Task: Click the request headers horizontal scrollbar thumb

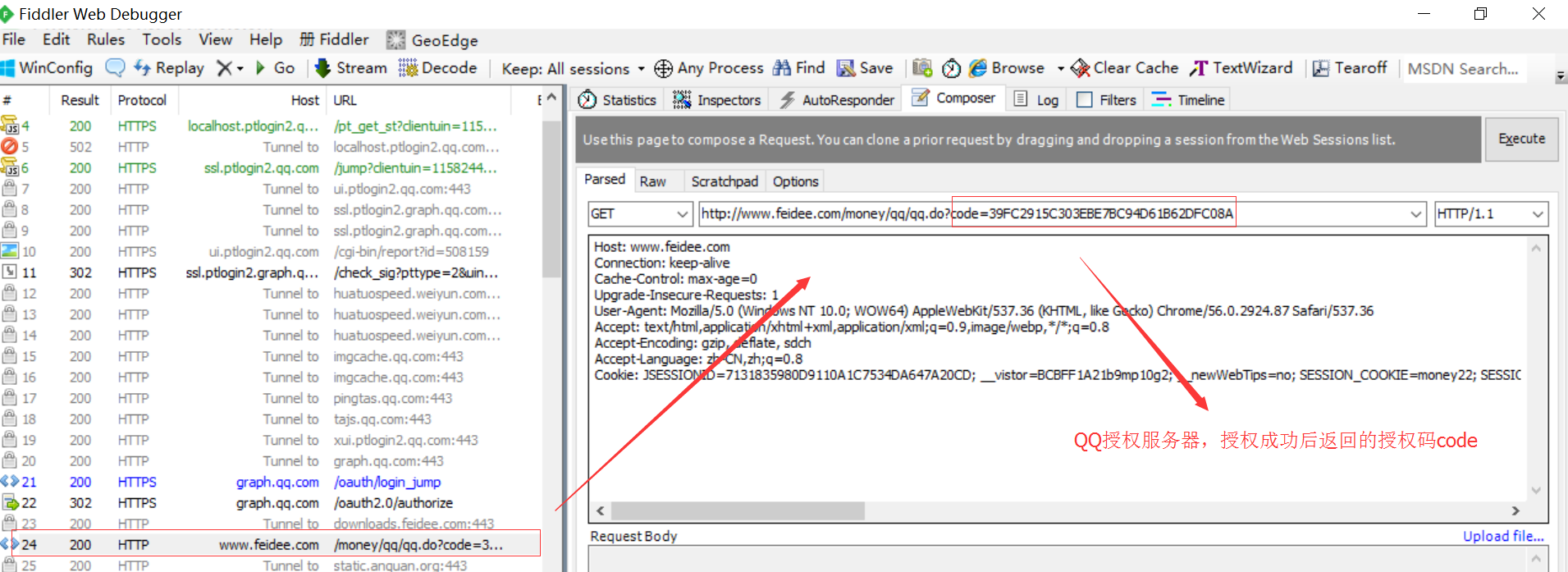Action: 737,510
